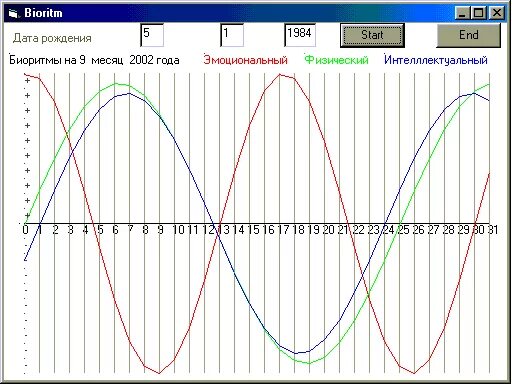Click day 20 on the axis
The image size is (512, 384).
click(328, 230)
